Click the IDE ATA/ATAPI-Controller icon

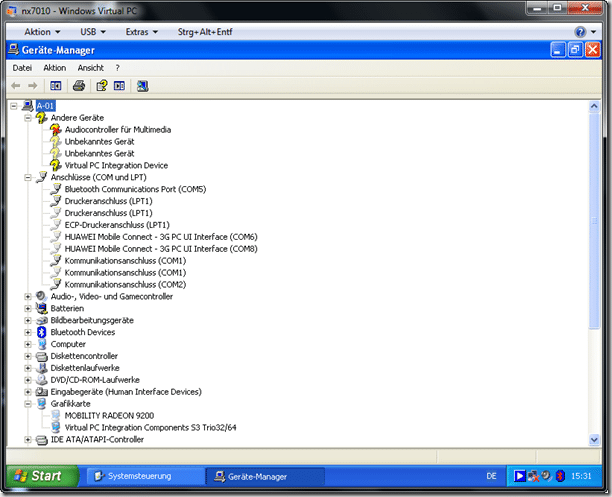click(x=41, y=440)
